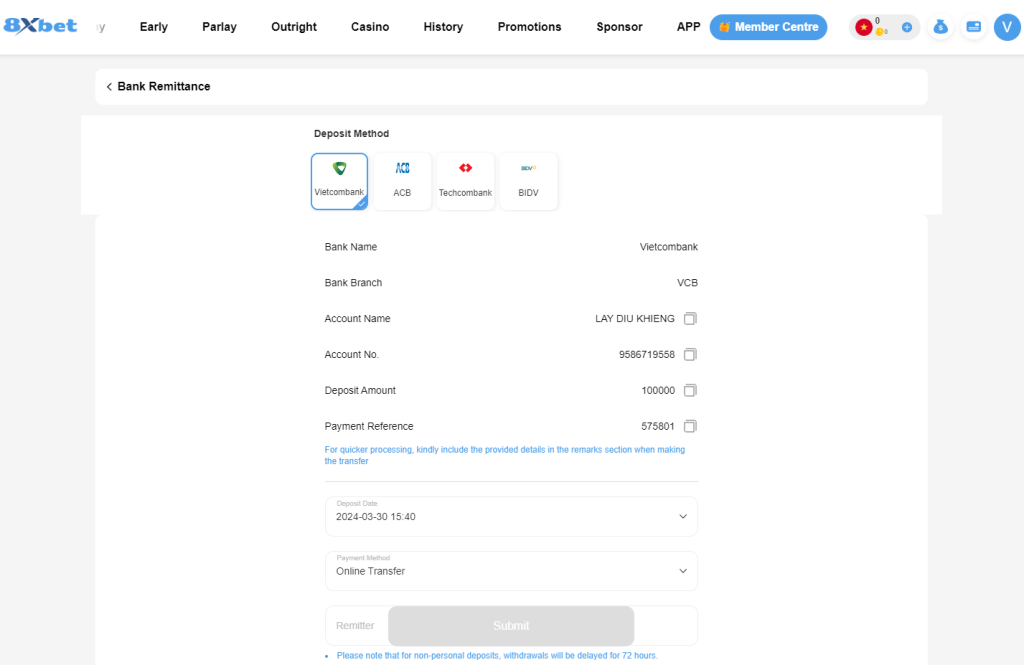Select Techcombank deposit method
The image size is (1024, 665).
click(465, 181)
